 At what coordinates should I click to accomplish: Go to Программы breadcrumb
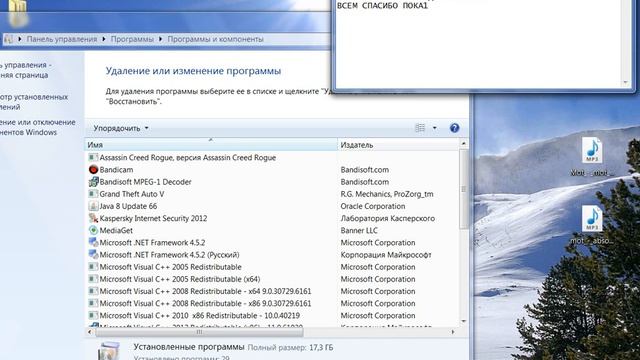tap(132, 39)
